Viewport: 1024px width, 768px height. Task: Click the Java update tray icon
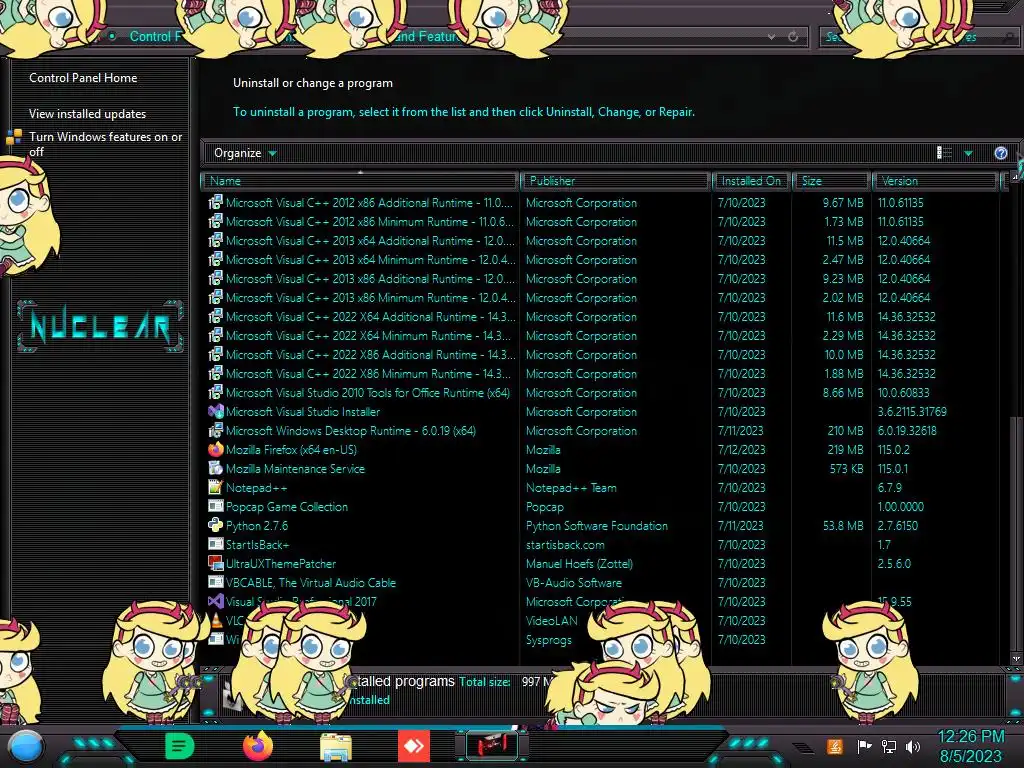point(835,746)
